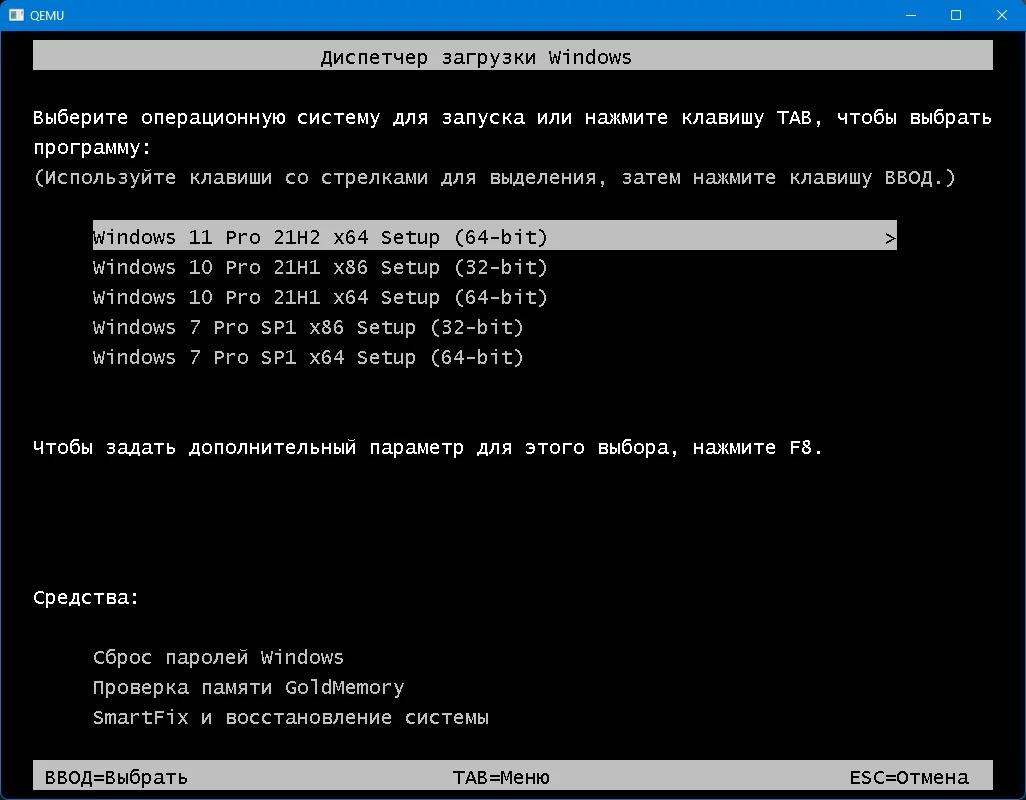Select Windows 7 Pro SP1 x64 Setup entry
This screenshot has width=1026, height=800.
(x=308, y=357)
